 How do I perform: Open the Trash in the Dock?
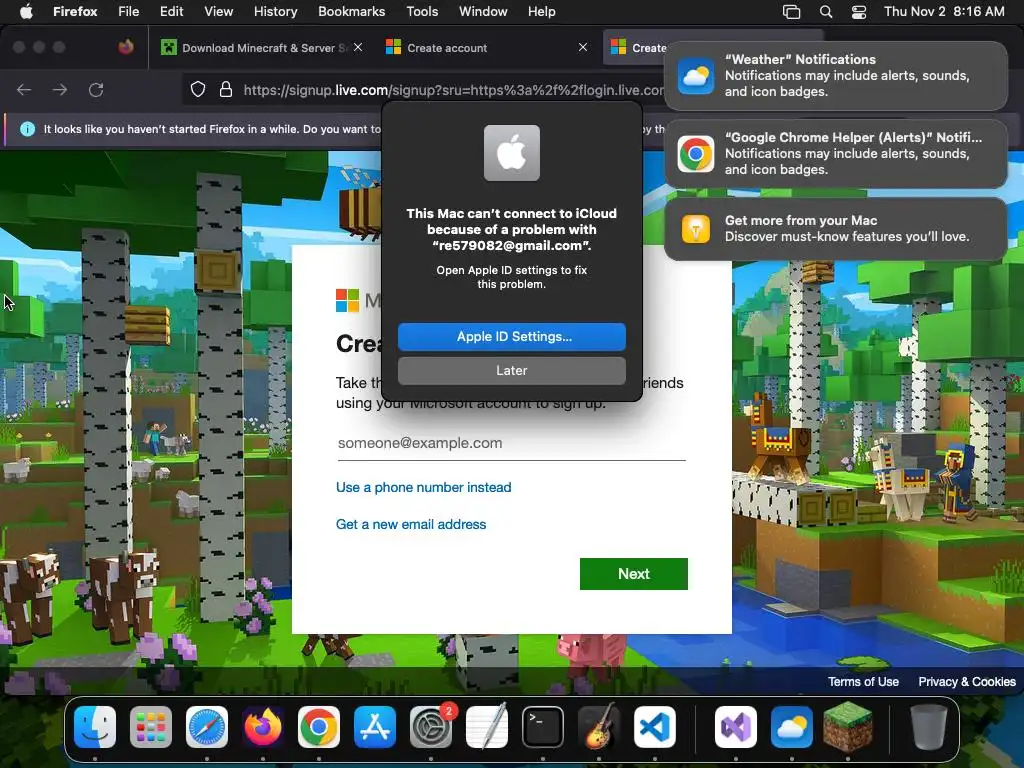[x=929, y=727]
